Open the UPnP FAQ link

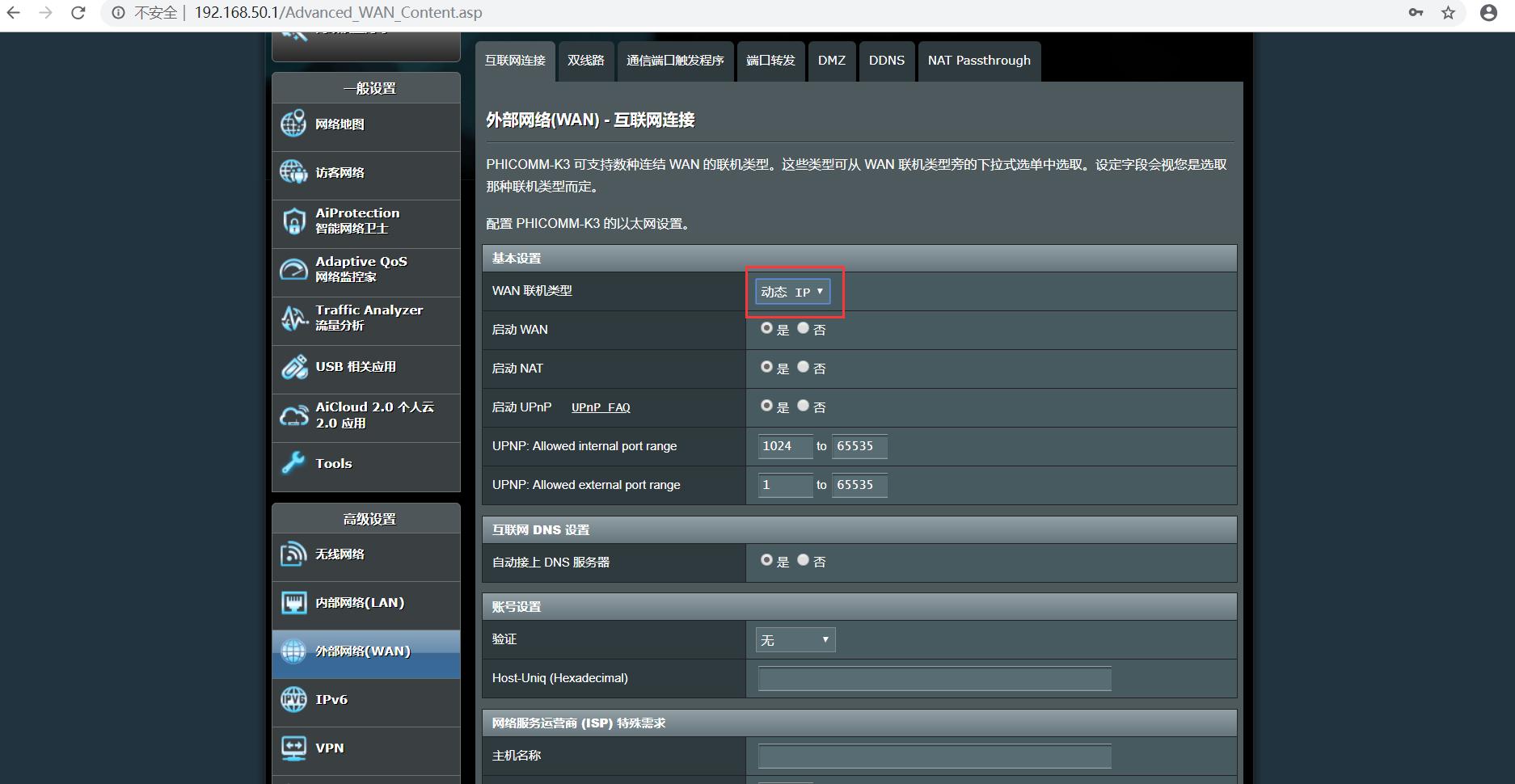tap(600, 407)
